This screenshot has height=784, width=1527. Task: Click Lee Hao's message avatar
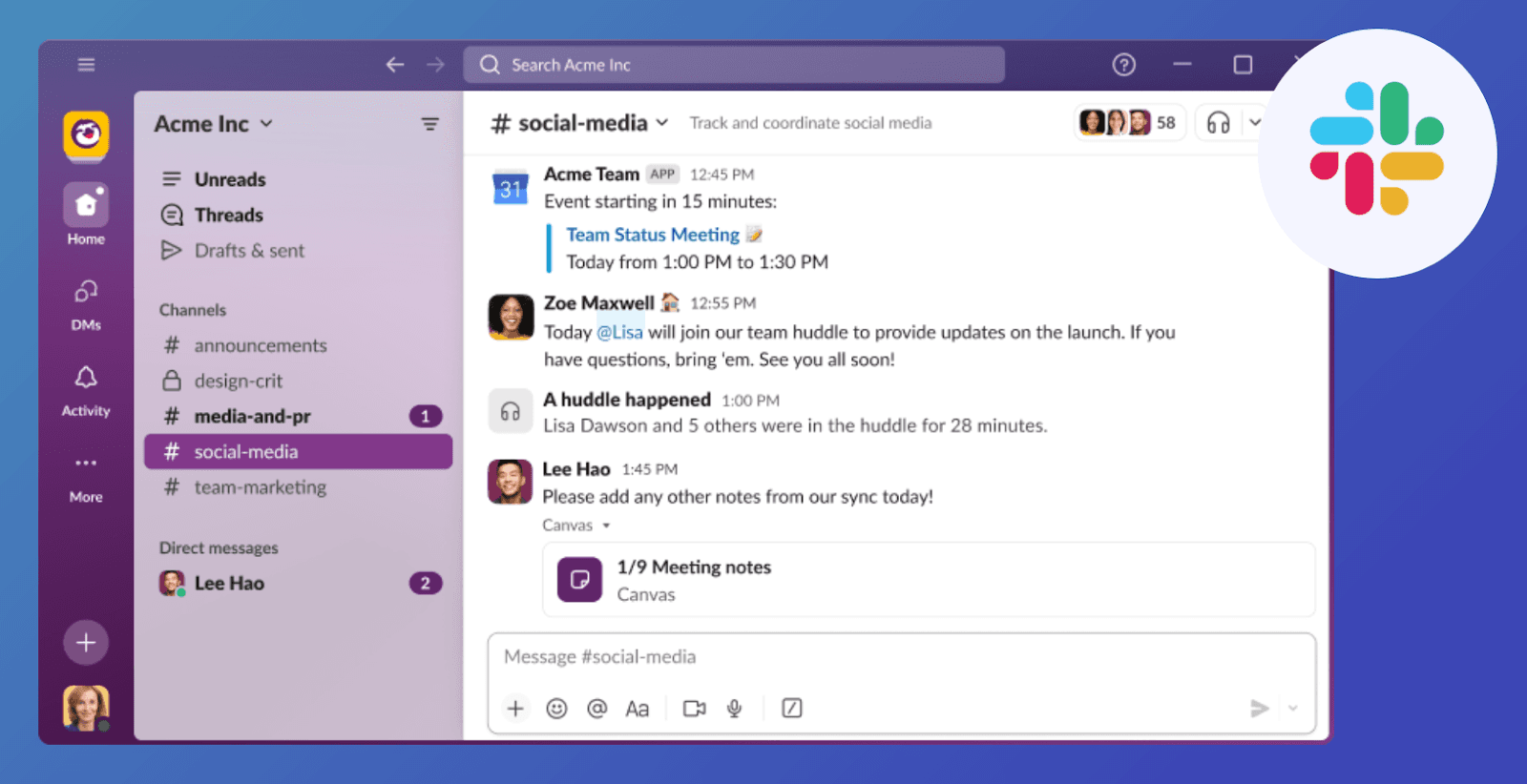(x=510, y=482)
